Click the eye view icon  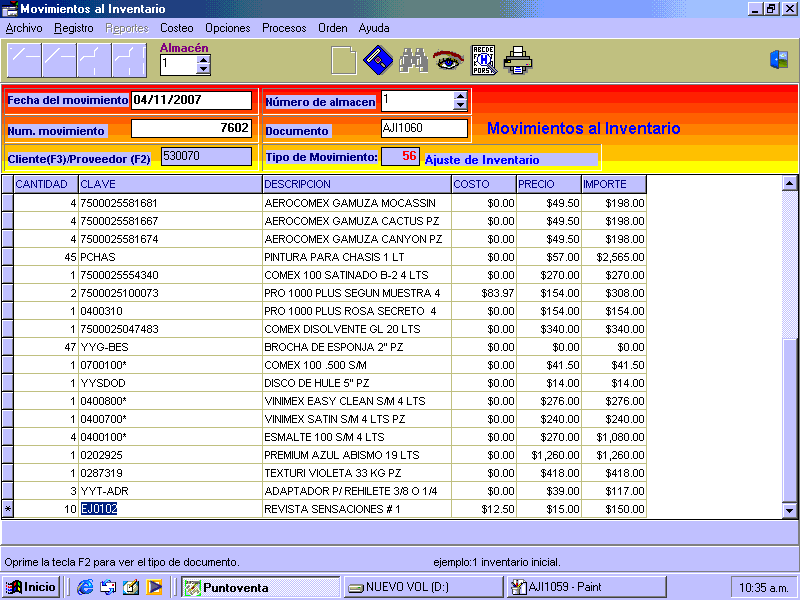(x=447, y=61)
